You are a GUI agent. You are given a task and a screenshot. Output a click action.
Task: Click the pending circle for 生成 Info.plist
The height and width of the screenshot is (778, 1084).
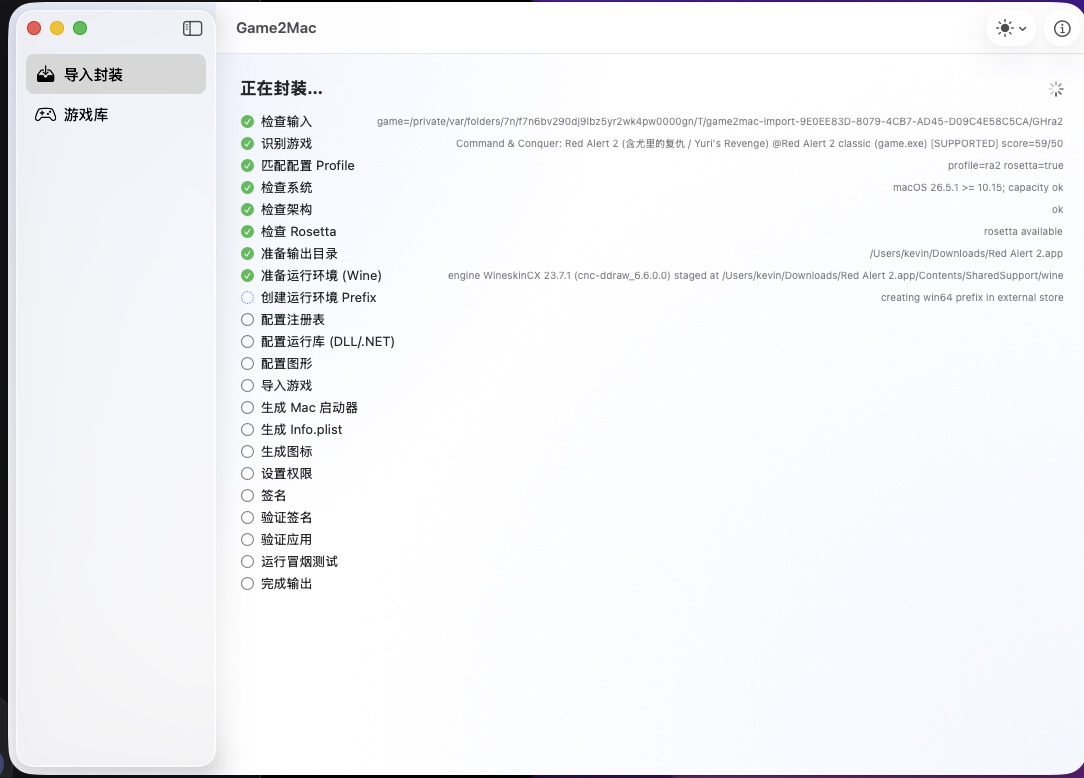(247, 429)
